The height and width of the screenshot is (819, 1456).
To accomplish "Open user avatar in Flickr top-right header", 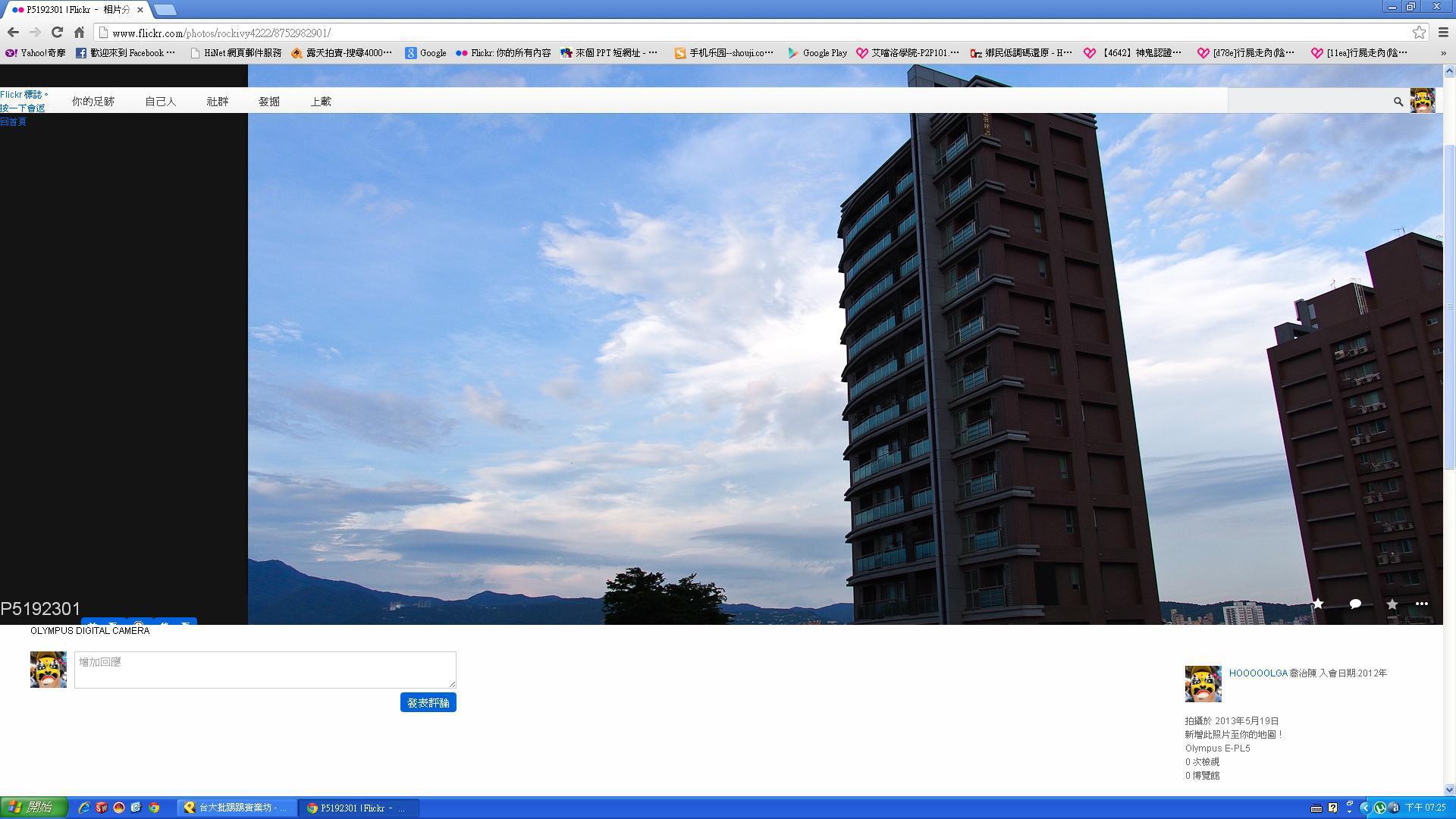I will click(x=1422, y=100).
